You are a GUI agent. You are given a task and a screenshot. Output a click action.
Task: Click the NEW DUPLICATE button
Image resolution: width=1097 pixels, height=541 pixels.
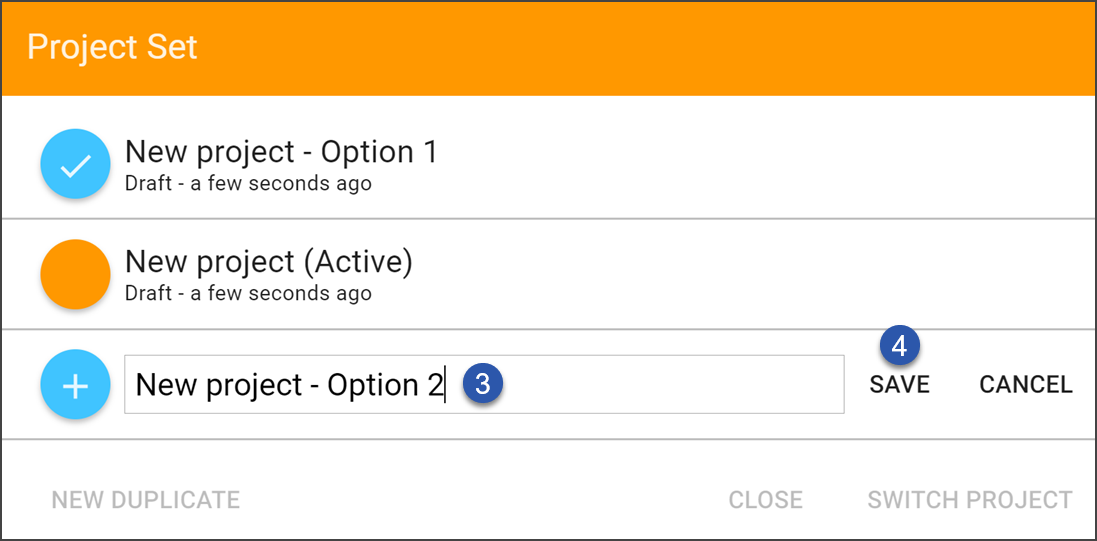click(x=146, y=500)
